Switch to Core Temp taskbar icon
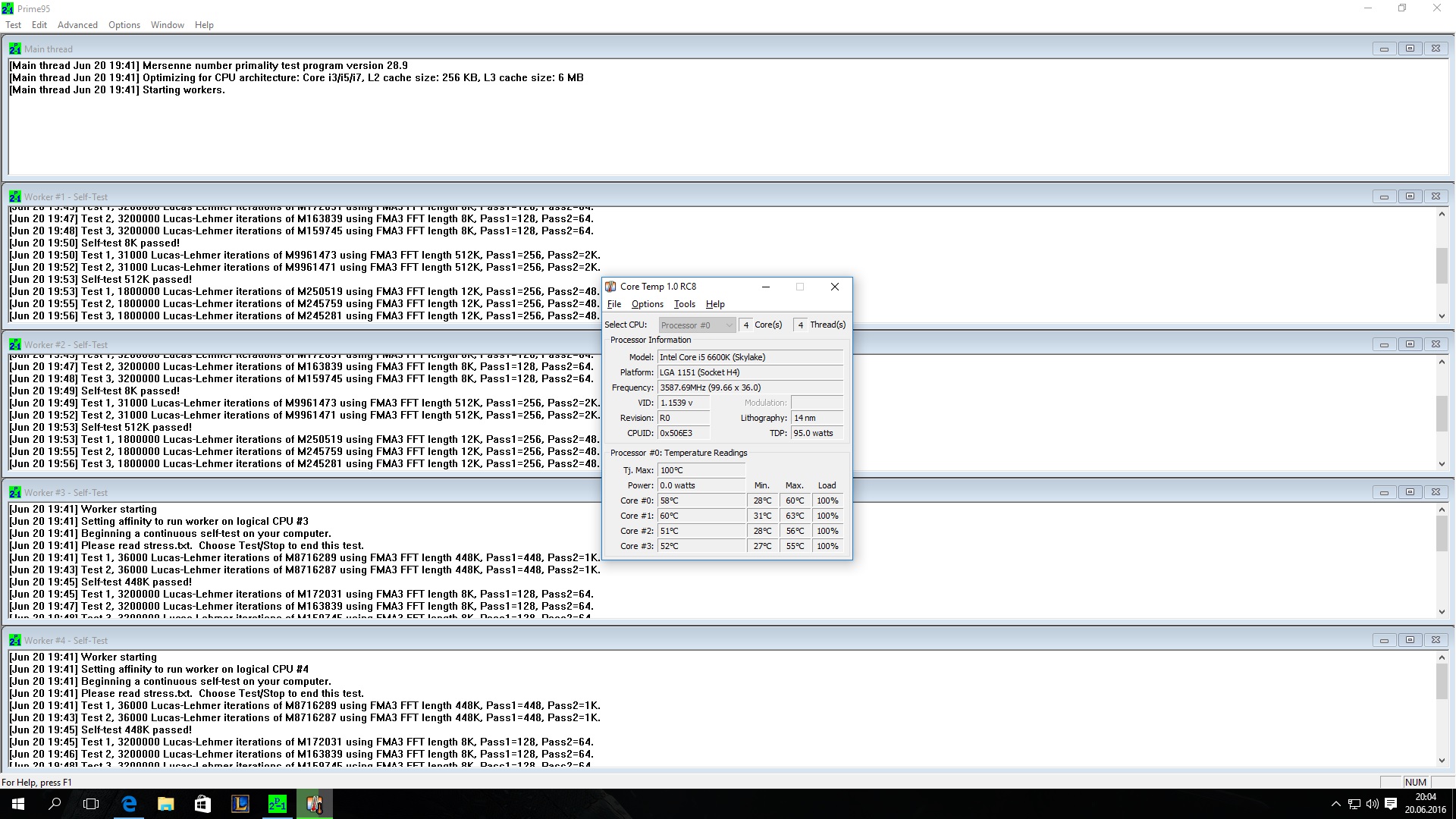This screenshot has height=819, width=1456. click(314, 804)
